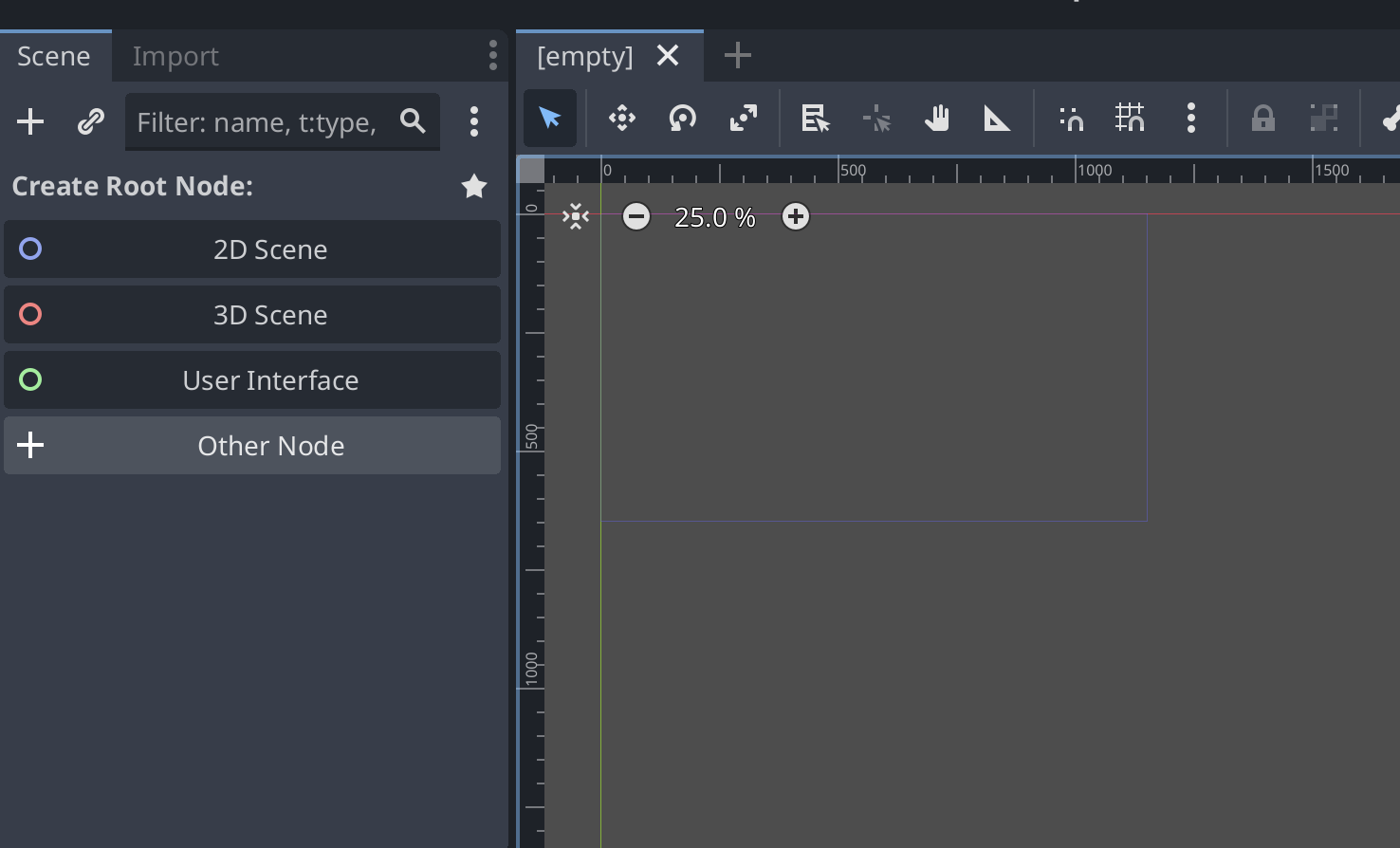Open the snapping options three-dot menu
1400x848 pixels.
click(x=1190, y=118)
